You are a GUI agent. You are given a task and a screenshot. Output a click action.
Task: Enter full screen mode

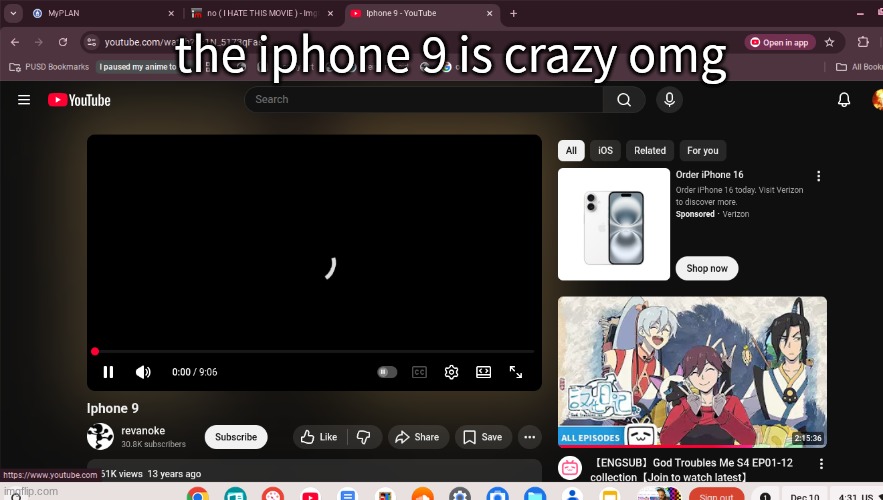[515, 372]
